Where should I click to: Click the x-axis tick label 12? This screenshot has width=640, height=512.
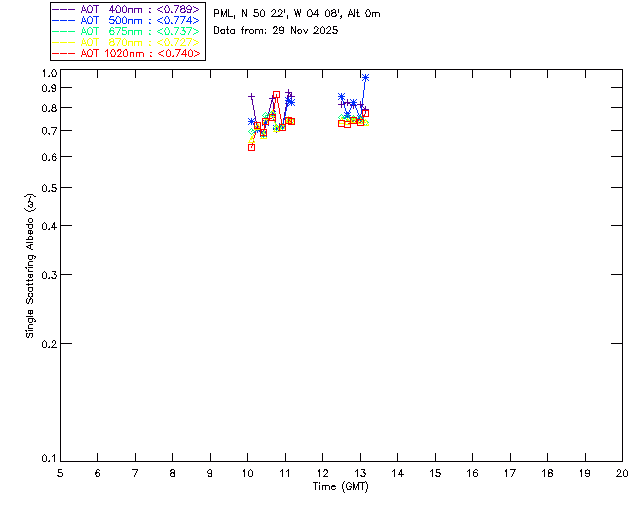click(x=322, y=473)
